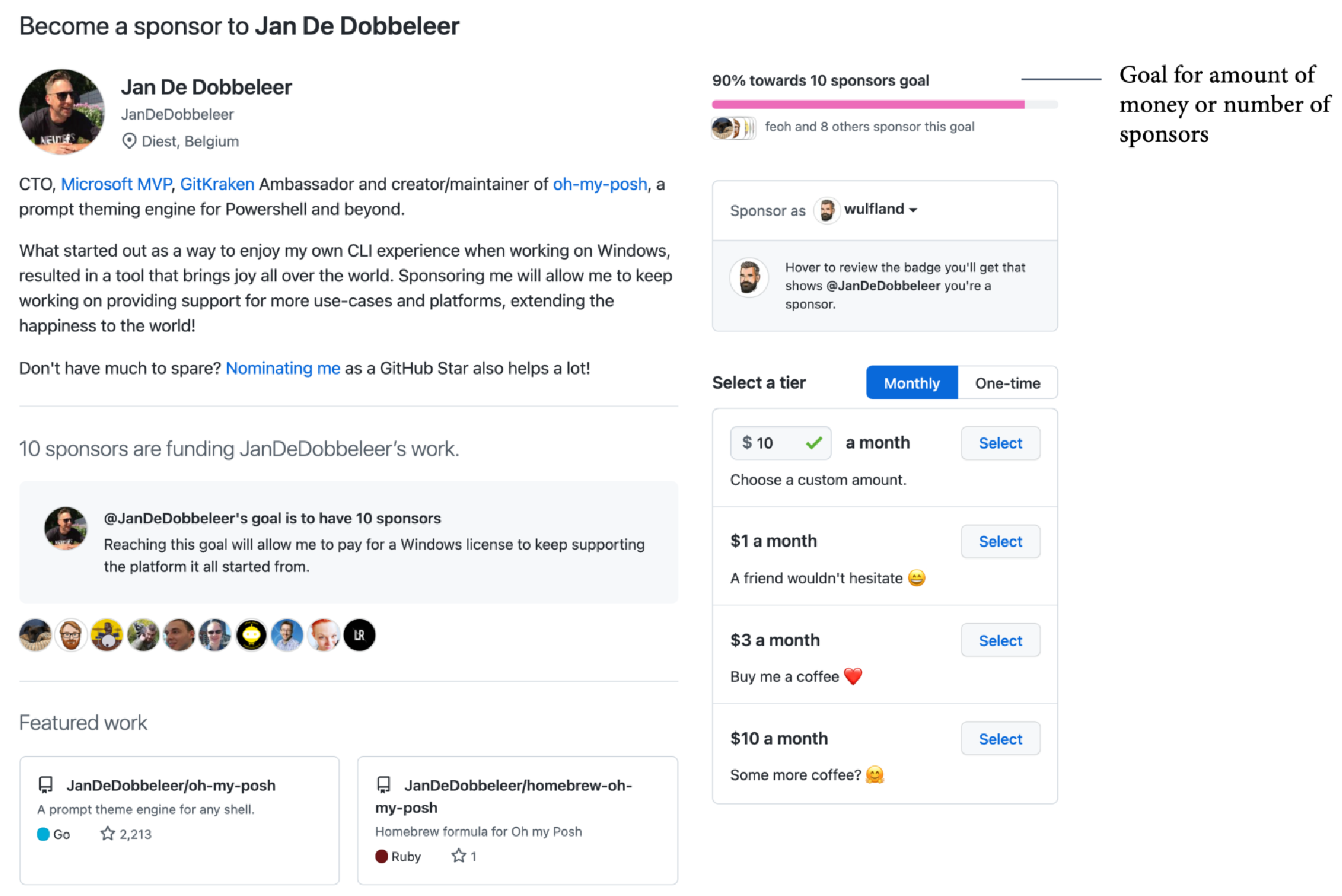Switch tier billing to Monthly
This screenshot has height=896, width=1342.
pyautogui.click(x=912, y=382)
